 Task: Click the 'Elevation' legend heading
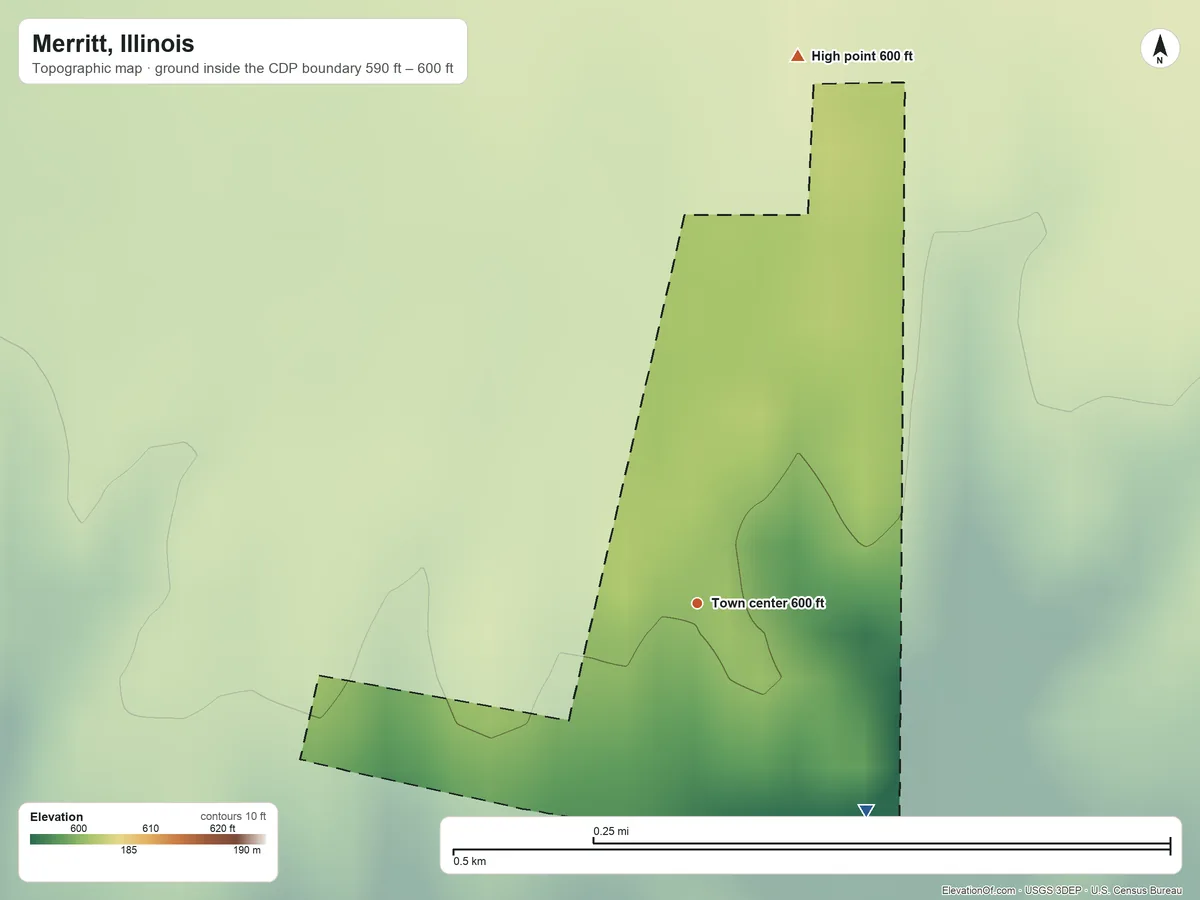(57, 817)
